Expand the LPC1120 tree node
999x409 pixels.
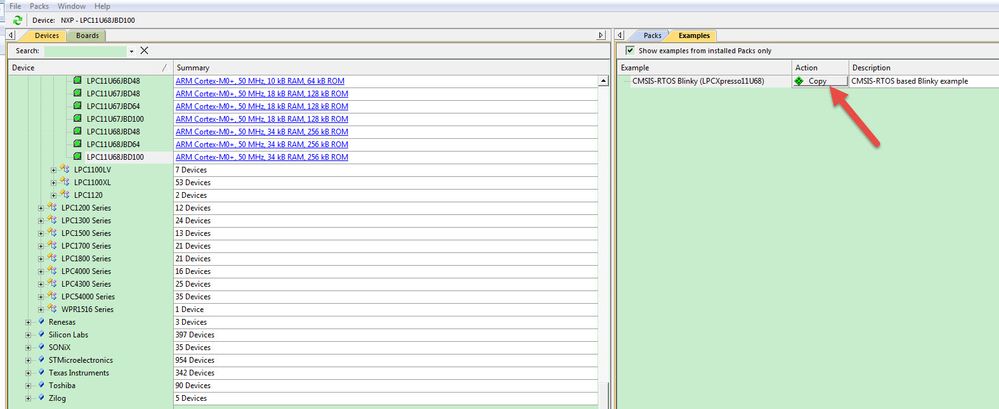(x=54, y=195)
